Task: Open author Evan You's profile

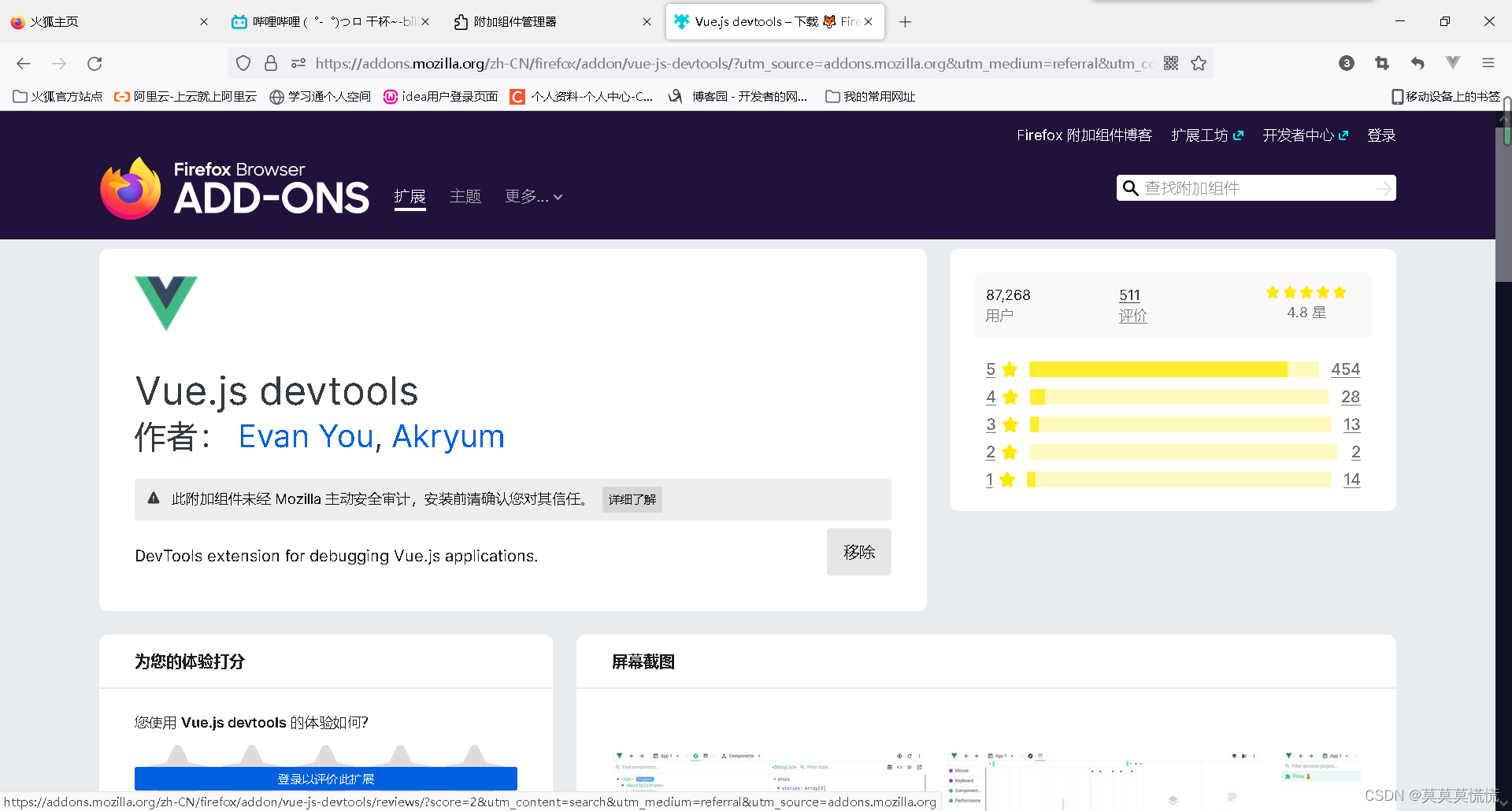Action: coord(306,437)
